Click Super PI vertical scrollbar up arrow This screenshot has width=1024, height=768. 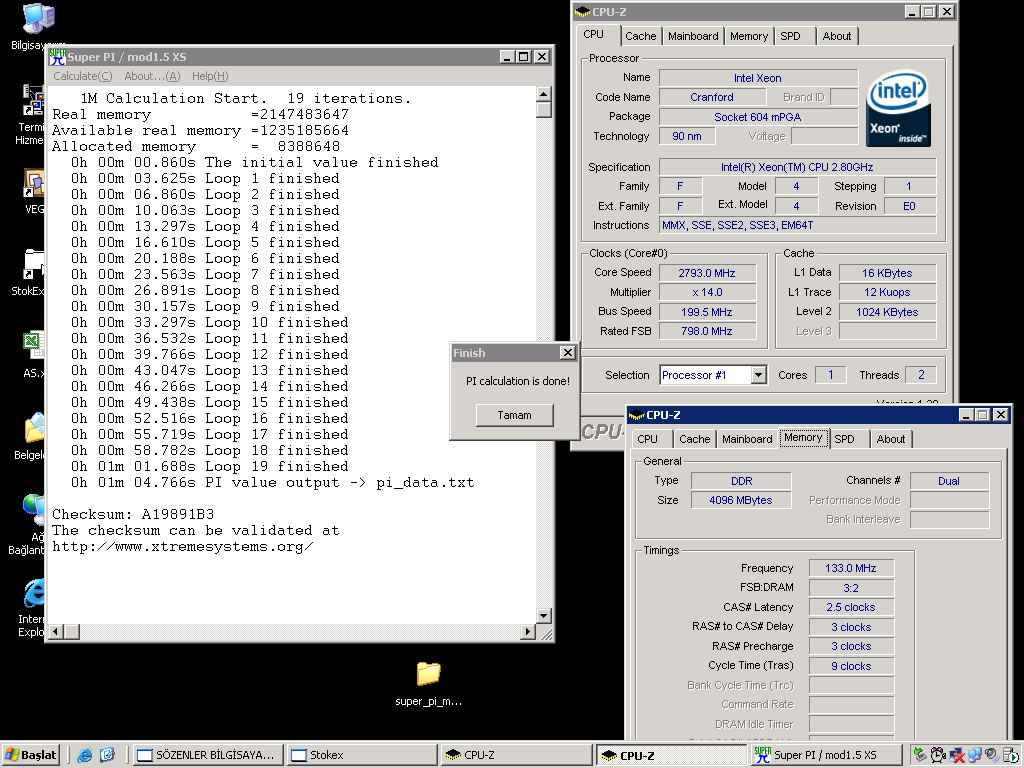coord(543,94)
